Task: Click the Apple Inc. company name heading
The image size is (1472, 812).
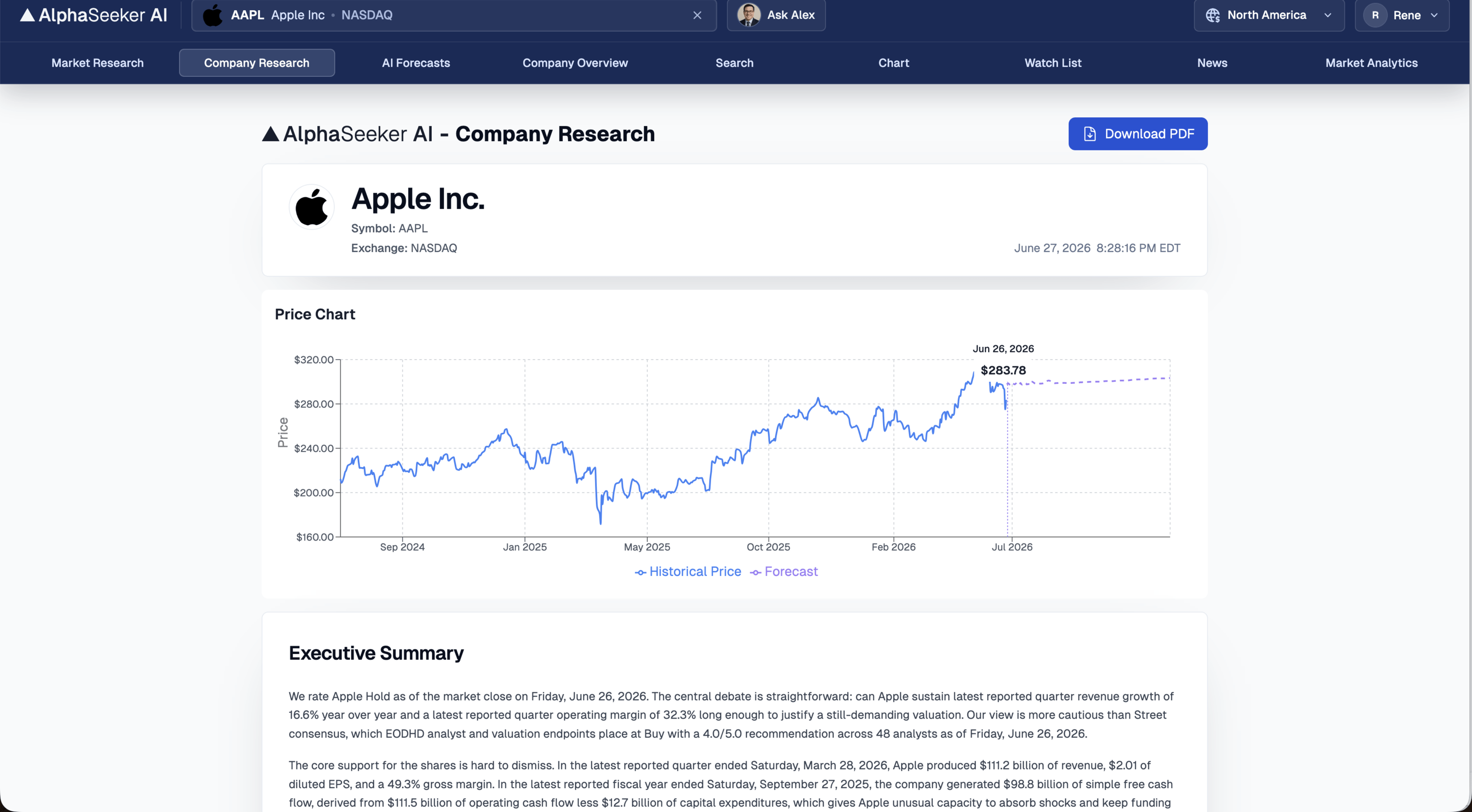Action: [418, 198]
